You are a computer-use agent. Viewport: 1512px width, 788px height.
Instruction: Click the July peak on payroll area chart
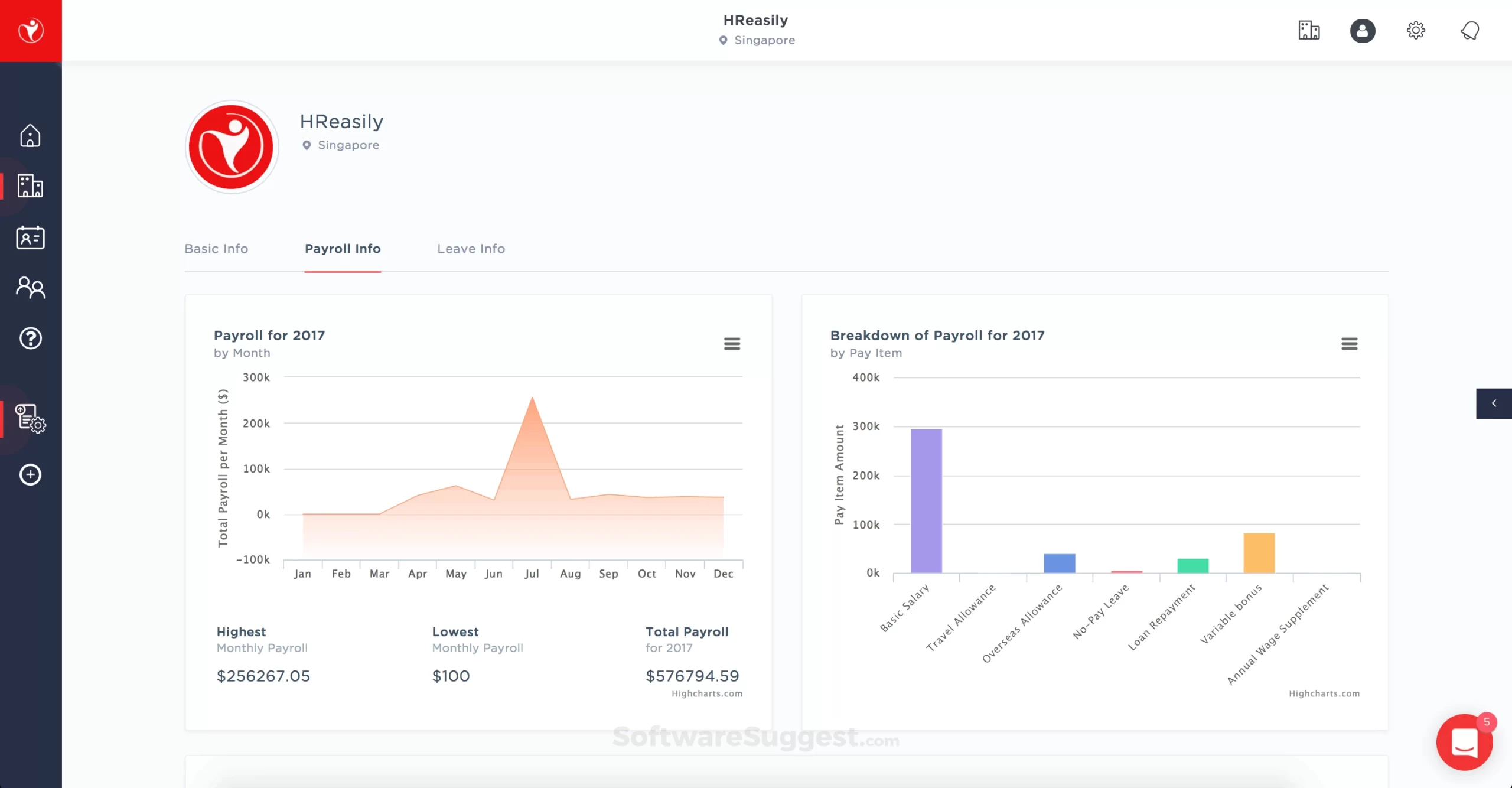point(532,398)
